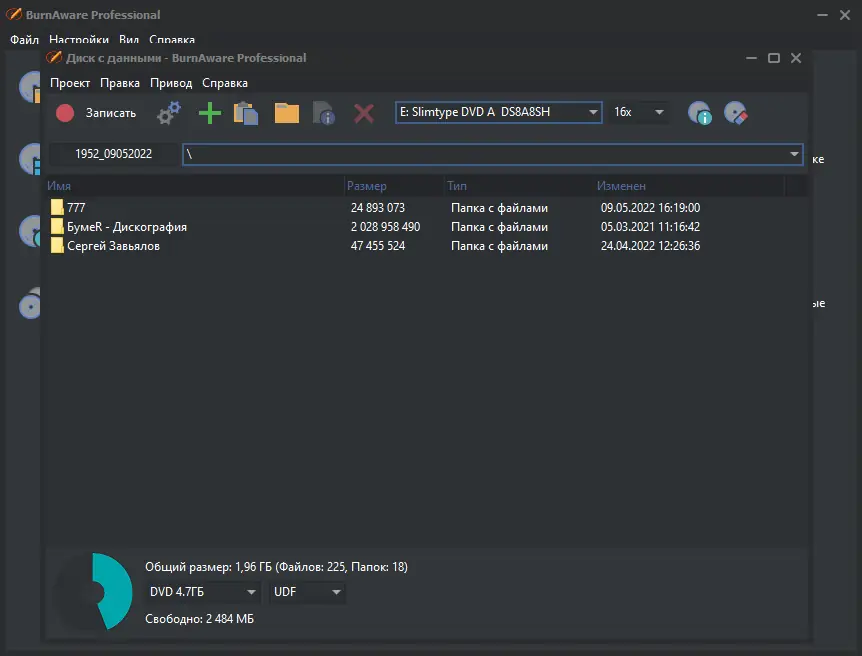The height and width of the screenshot is (656, 862).
Task: Open the Проект menu
Action: tap(70, 83)
